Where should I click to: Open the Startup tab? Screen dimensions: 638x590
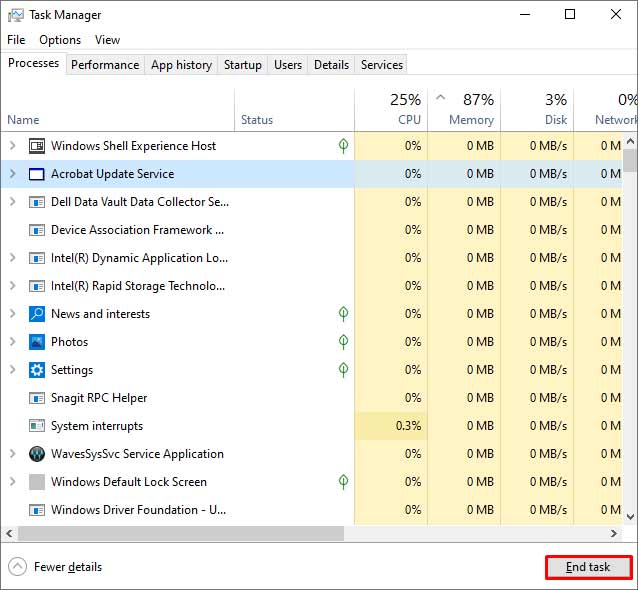(243, 65)
